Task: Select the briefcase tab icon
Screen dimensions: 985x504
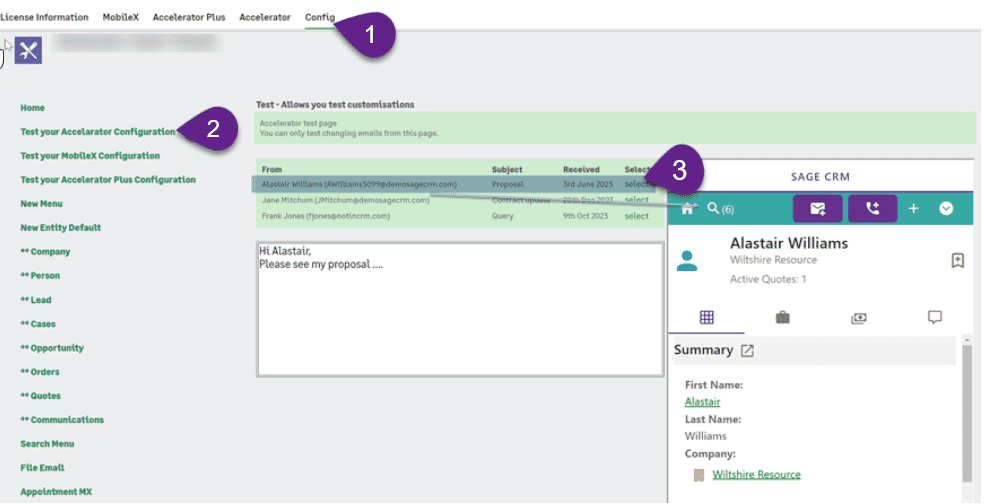Action: [x=783, y=317]
